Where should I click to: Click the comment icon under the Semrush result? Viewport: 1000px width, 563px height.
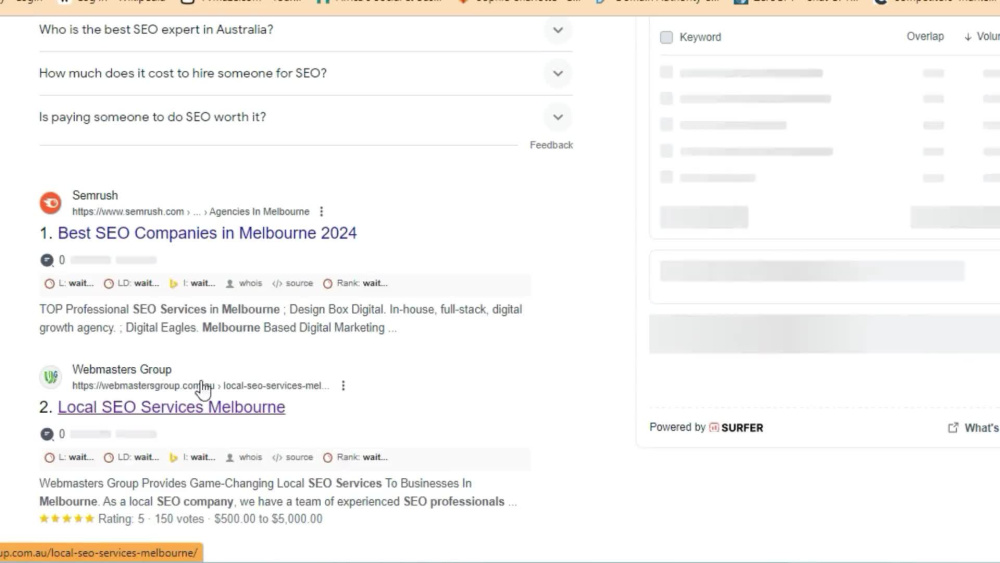click(47, 260)
